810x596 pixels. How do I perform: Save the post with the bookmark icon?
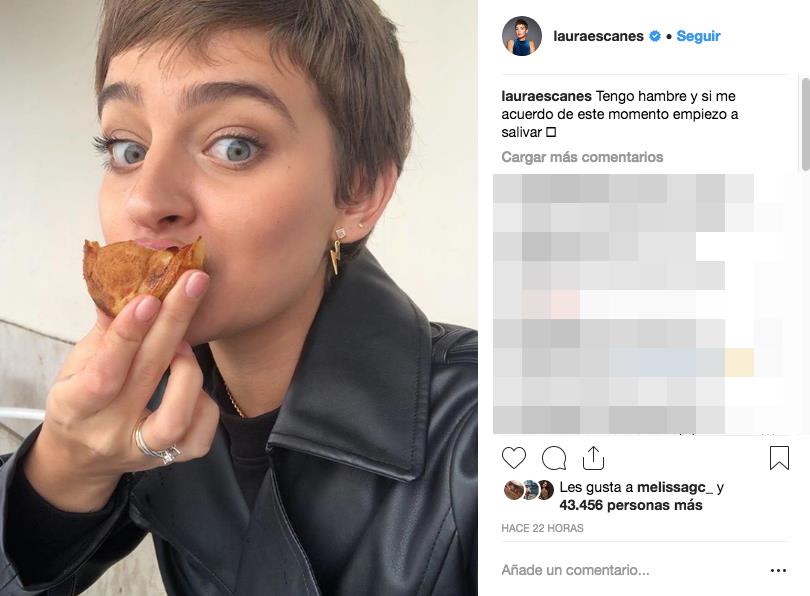779,458
